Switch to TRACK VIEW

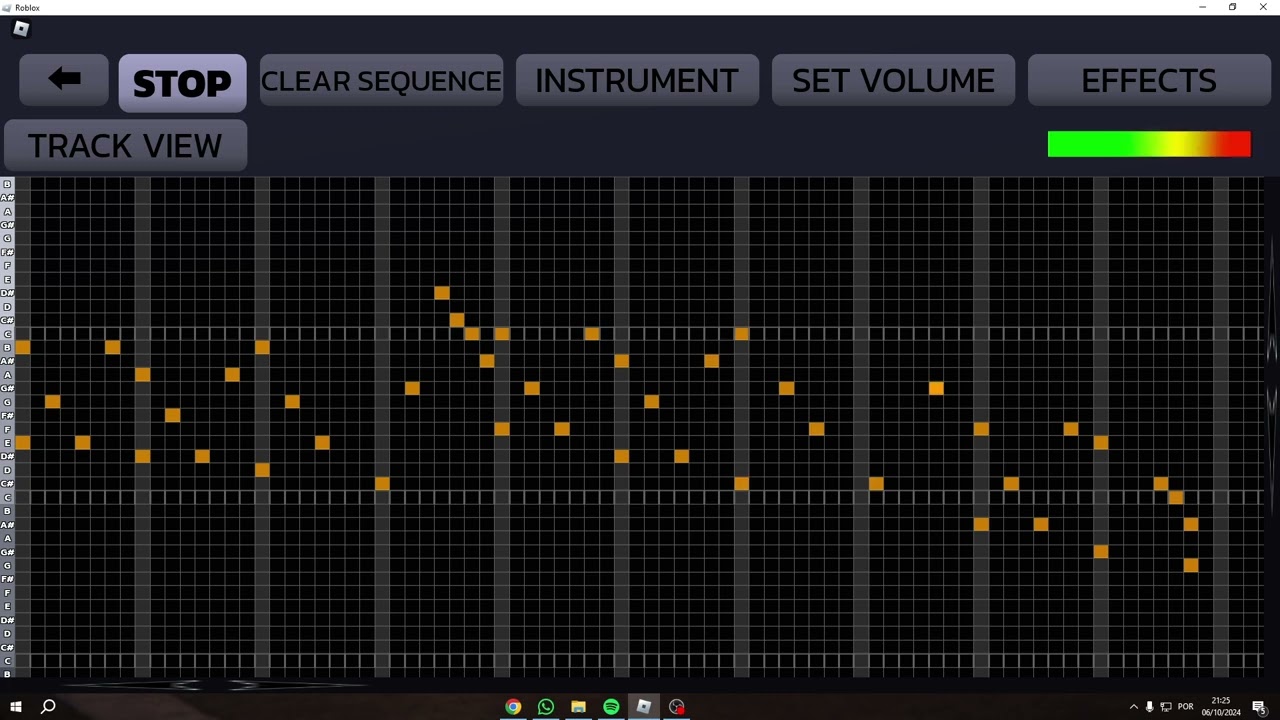point(125,145)
